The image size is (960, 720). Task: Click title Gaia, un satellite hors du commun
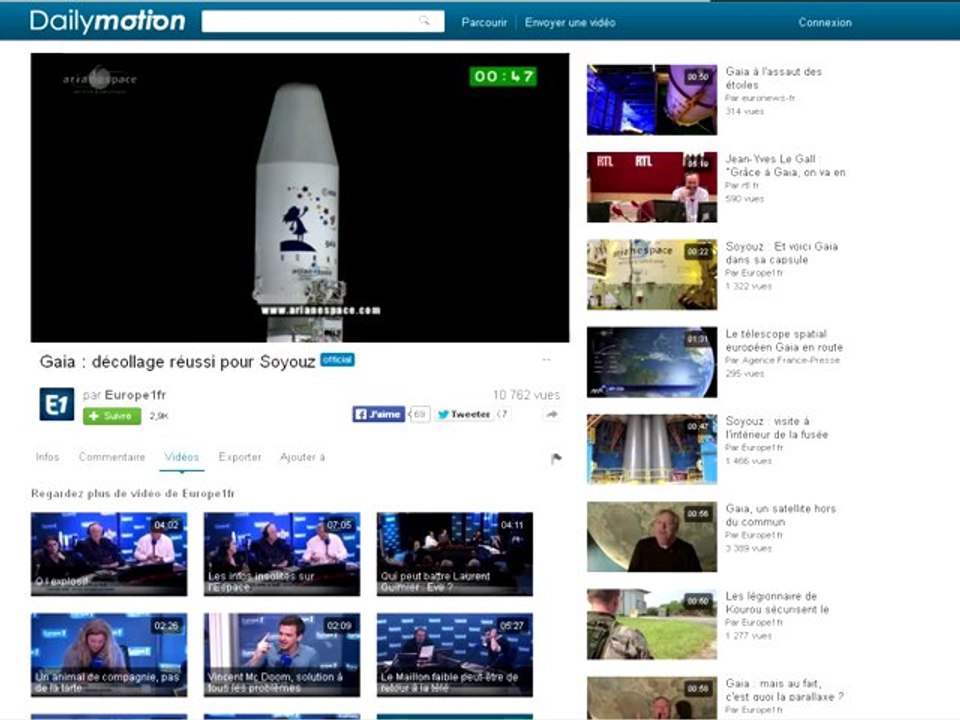(781, 515)
